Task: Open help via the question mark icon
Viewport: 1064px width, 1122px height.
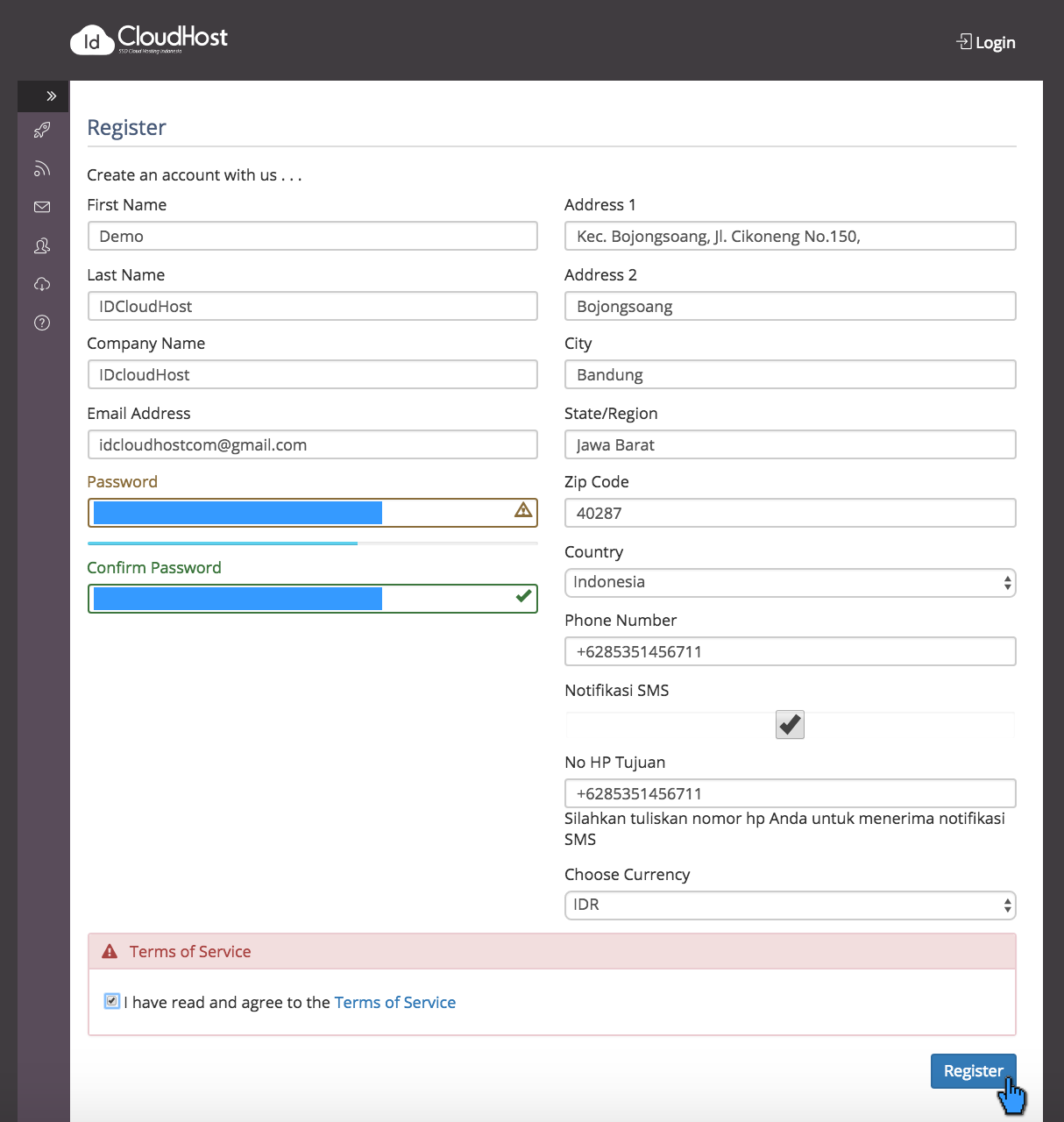Action: coord(41,323)
